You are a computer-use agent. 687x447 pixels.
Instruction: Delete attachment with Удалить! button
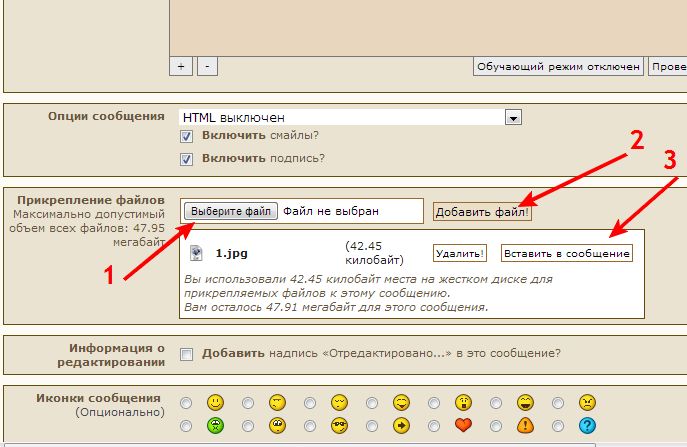[460, 253]
